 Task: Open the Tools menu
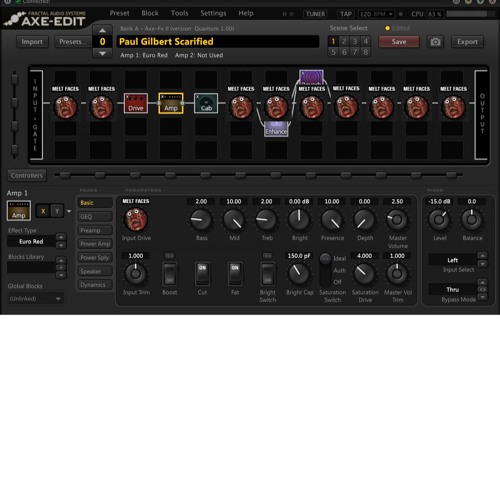179,13
